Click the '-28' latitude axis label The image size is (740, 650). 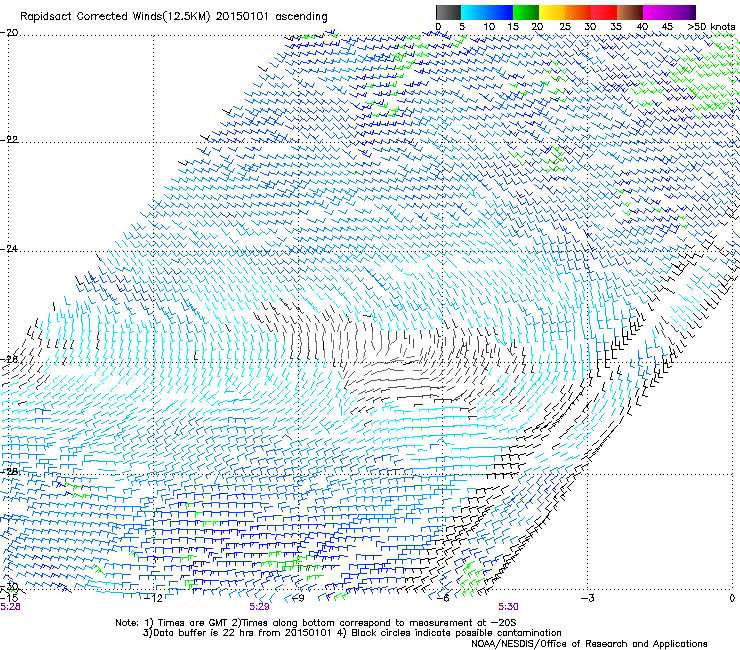[9, 471]
